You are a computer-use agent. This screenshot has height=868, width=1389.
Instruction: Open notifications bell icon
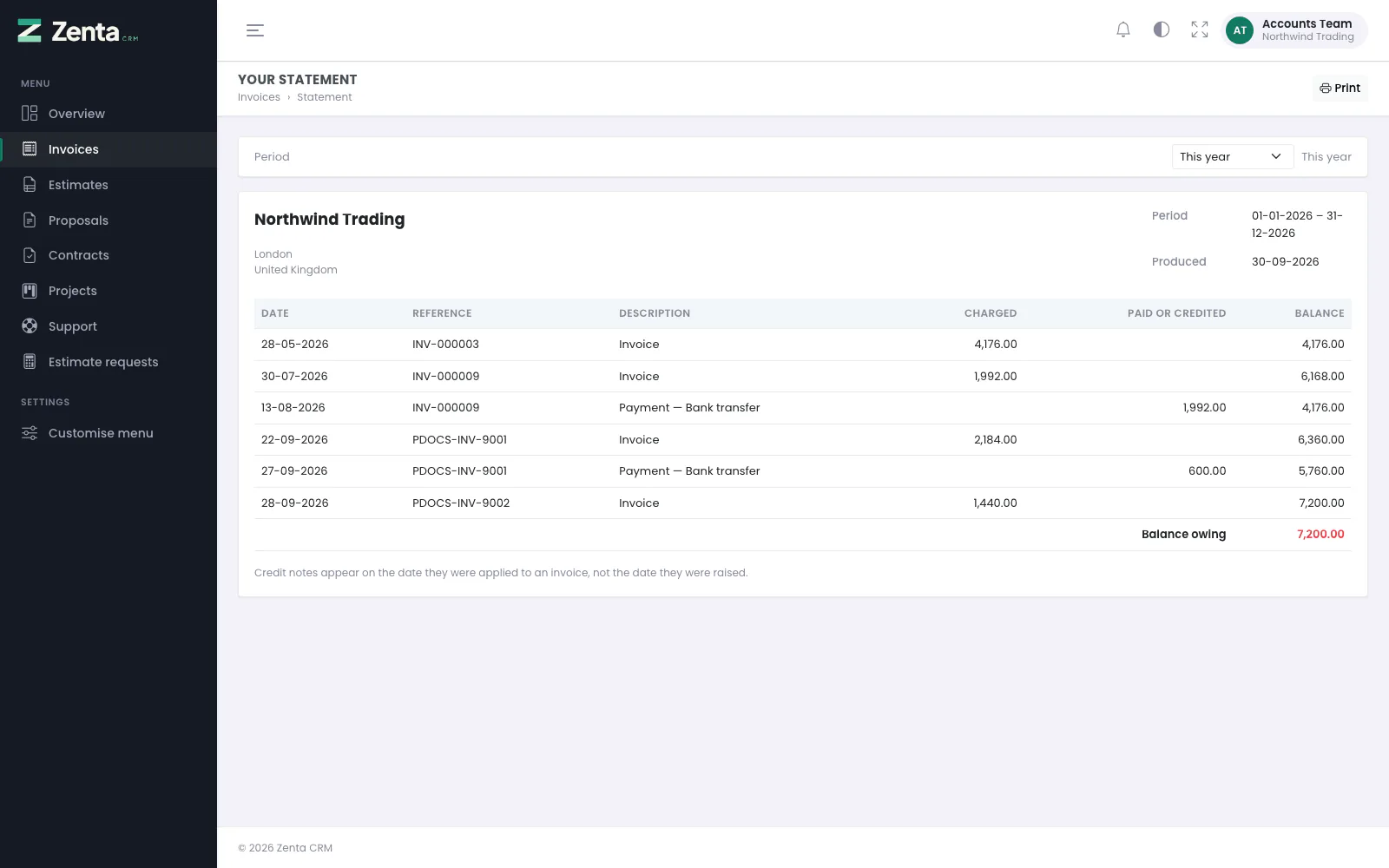(x=1123, y=30)
